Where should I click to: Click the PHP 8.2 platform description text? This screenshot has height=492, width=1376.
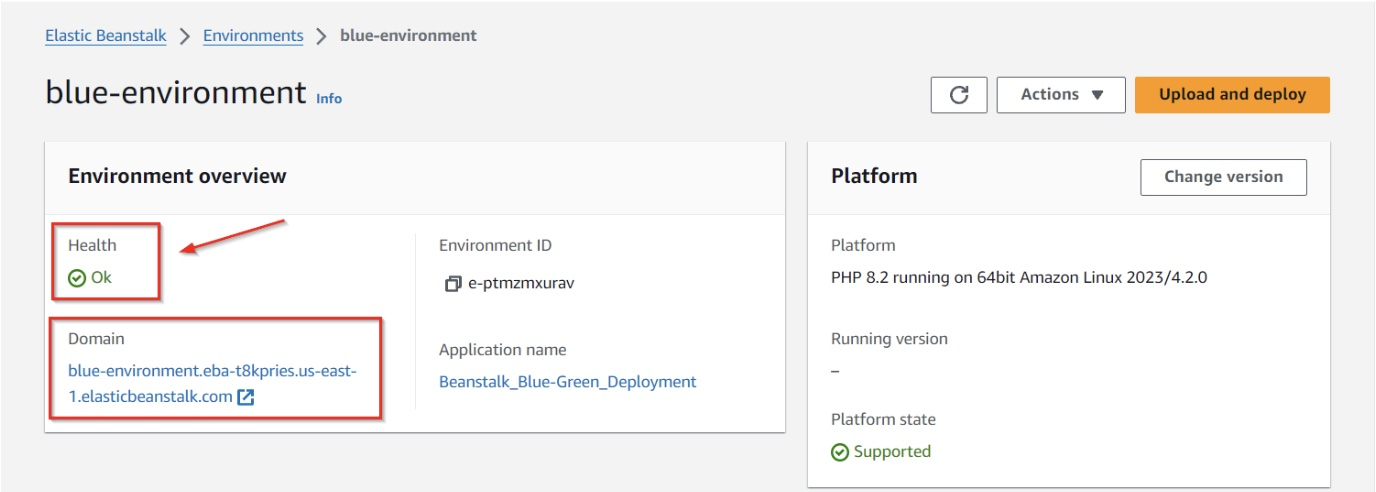1019,278
